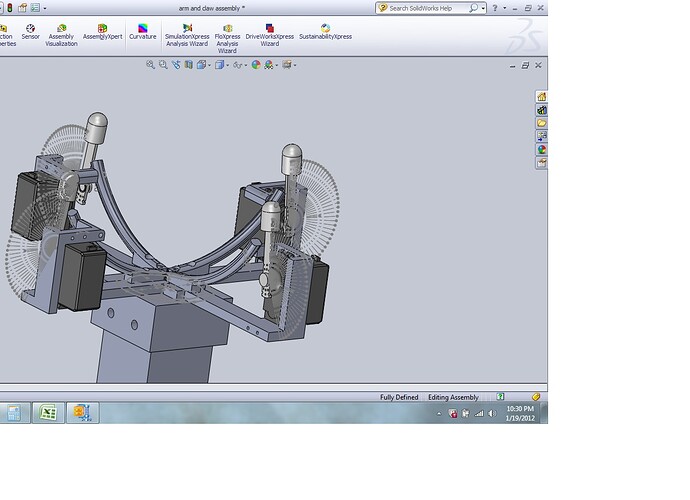Image resolution: width=690 pixels, height=500 pixels.
Task: Click Hide/Show Items glasses icon
Action: point(238,65)
